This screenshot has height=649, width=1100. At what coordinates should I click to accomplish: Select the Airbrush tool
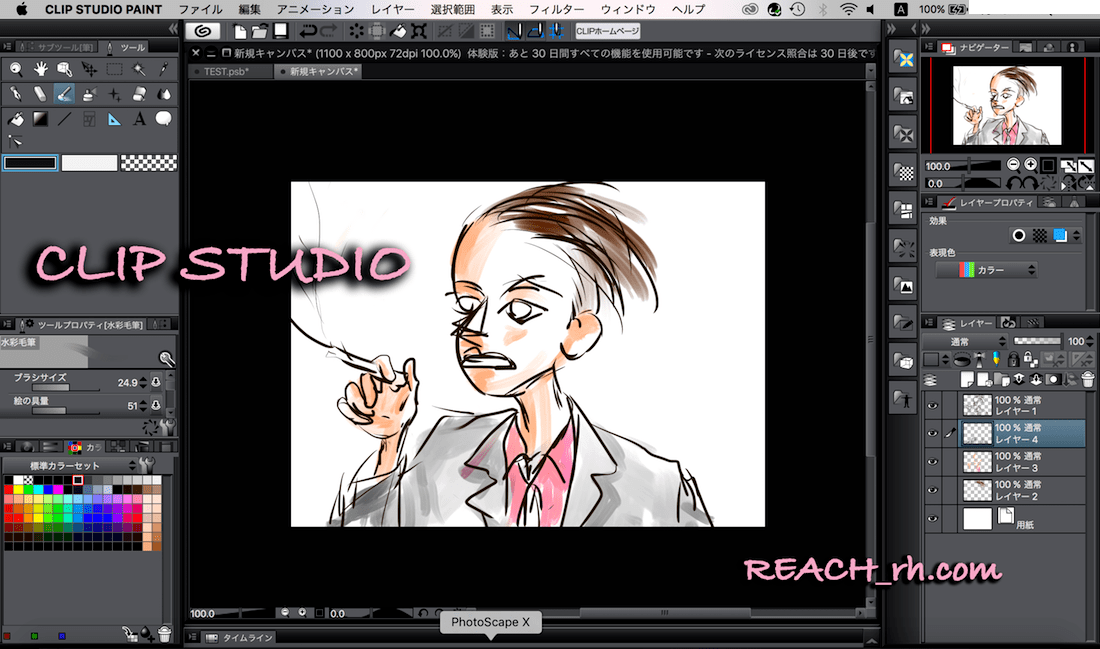click(x=89, y=94)
